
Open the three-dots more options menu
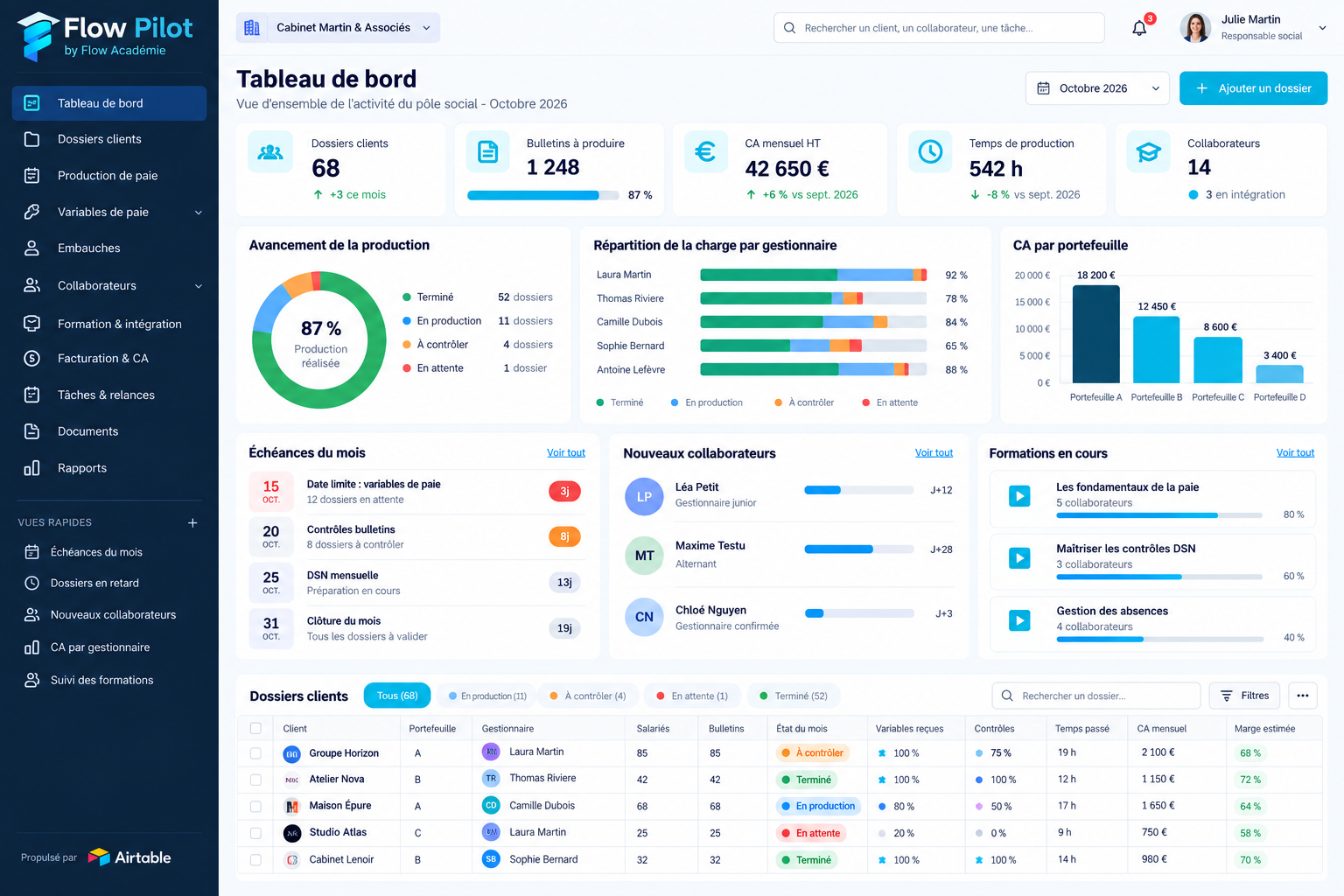(1302, 696)
